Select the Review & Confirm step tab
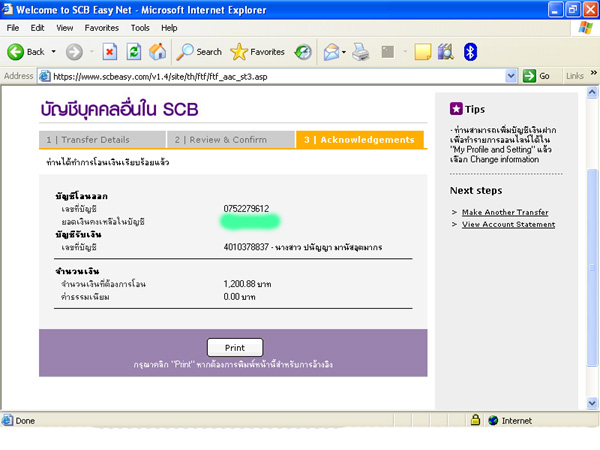 pos(231,140)
